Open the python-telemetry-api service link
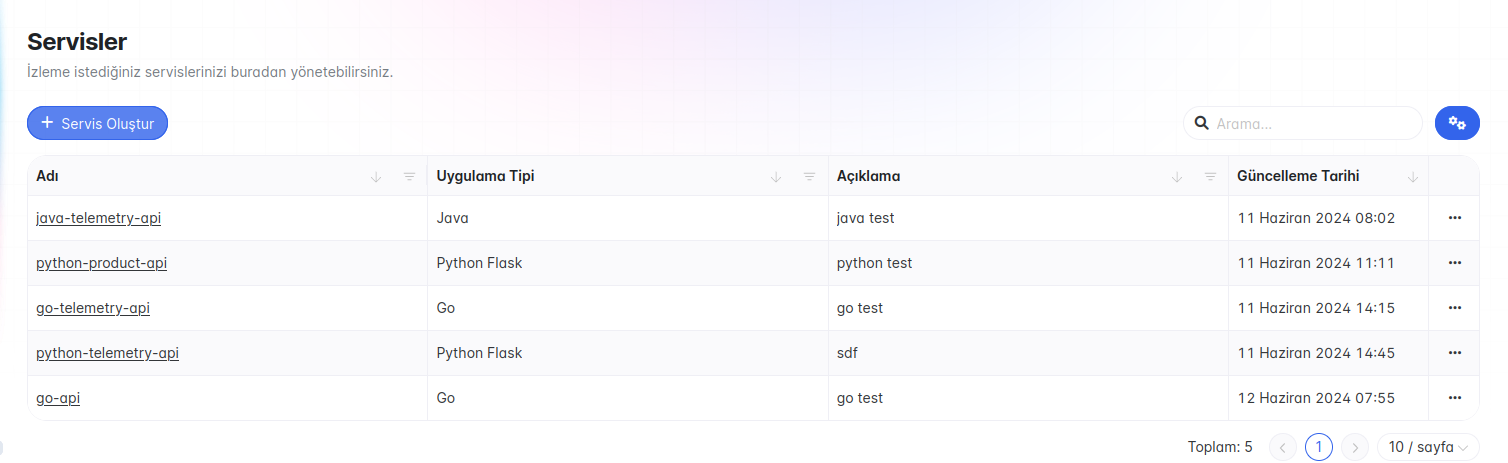The height and width of the screenshot is (463, 1508). [x=107, y=353]
